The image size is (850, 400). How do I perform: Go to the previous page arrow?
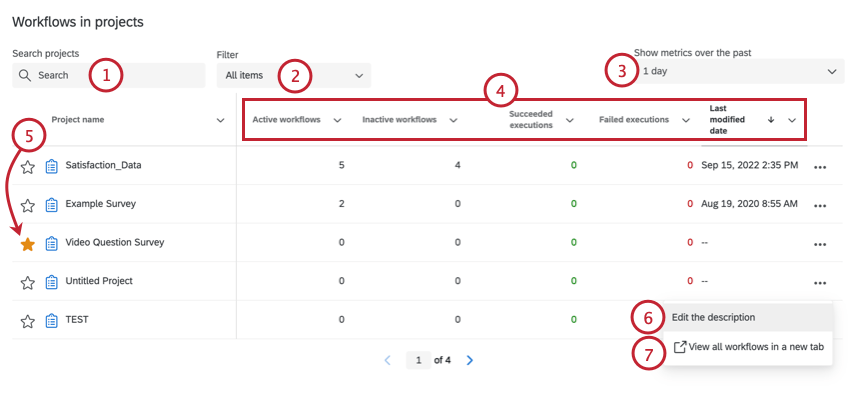point(388,360)
